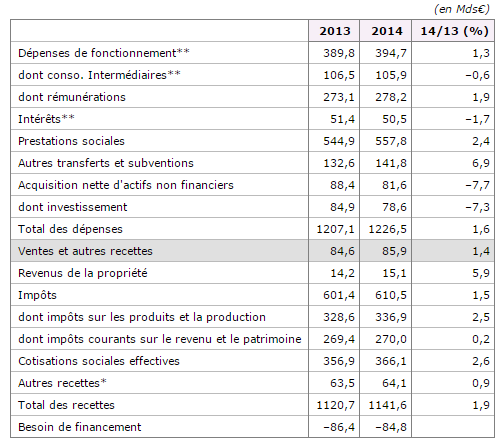Click the Prestations sociales label
The image size is (497, 439).
tap(71, 141)
